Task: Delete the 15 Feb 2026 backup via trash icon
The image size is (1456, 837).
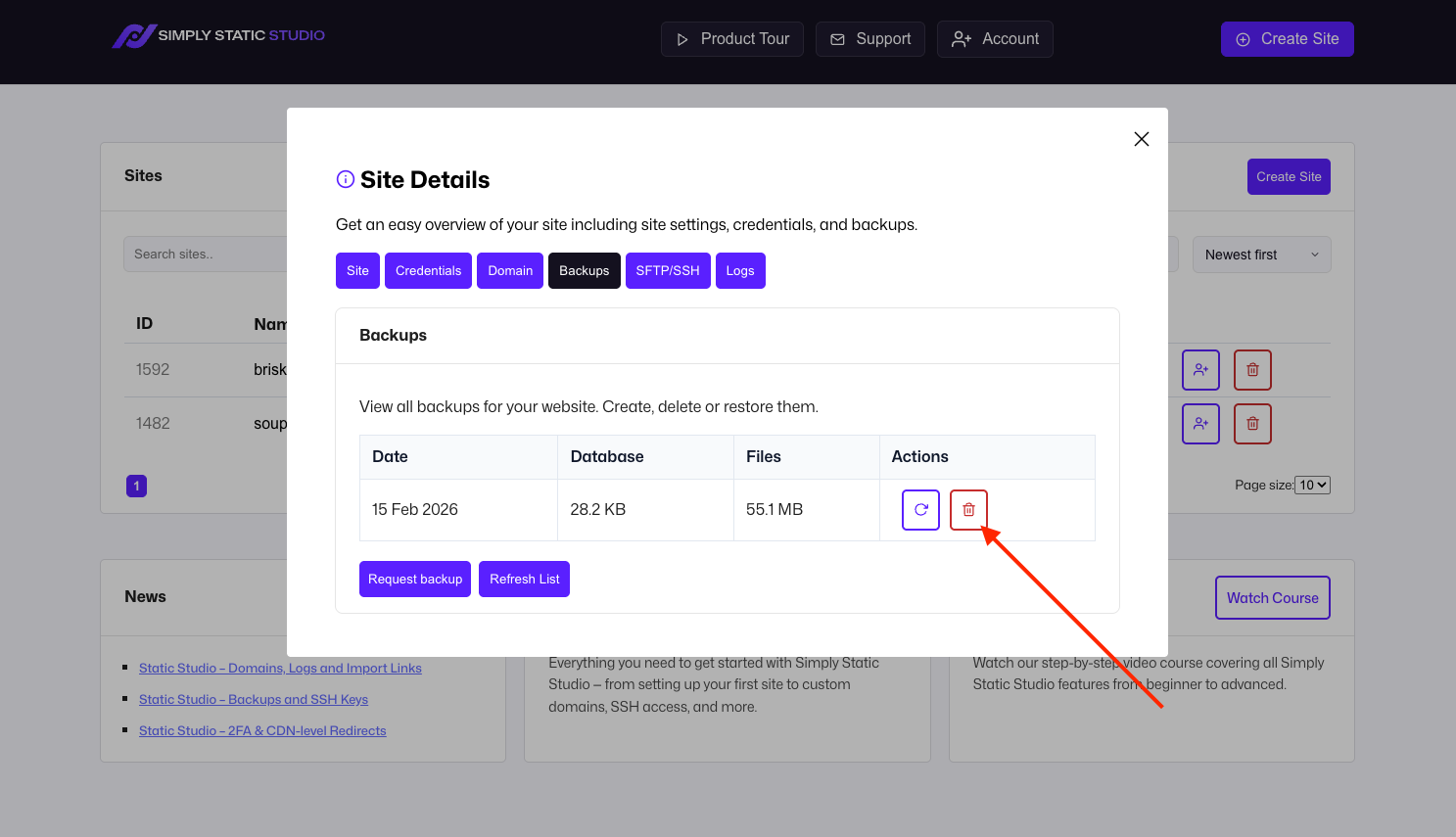Action: pos(968,510)
